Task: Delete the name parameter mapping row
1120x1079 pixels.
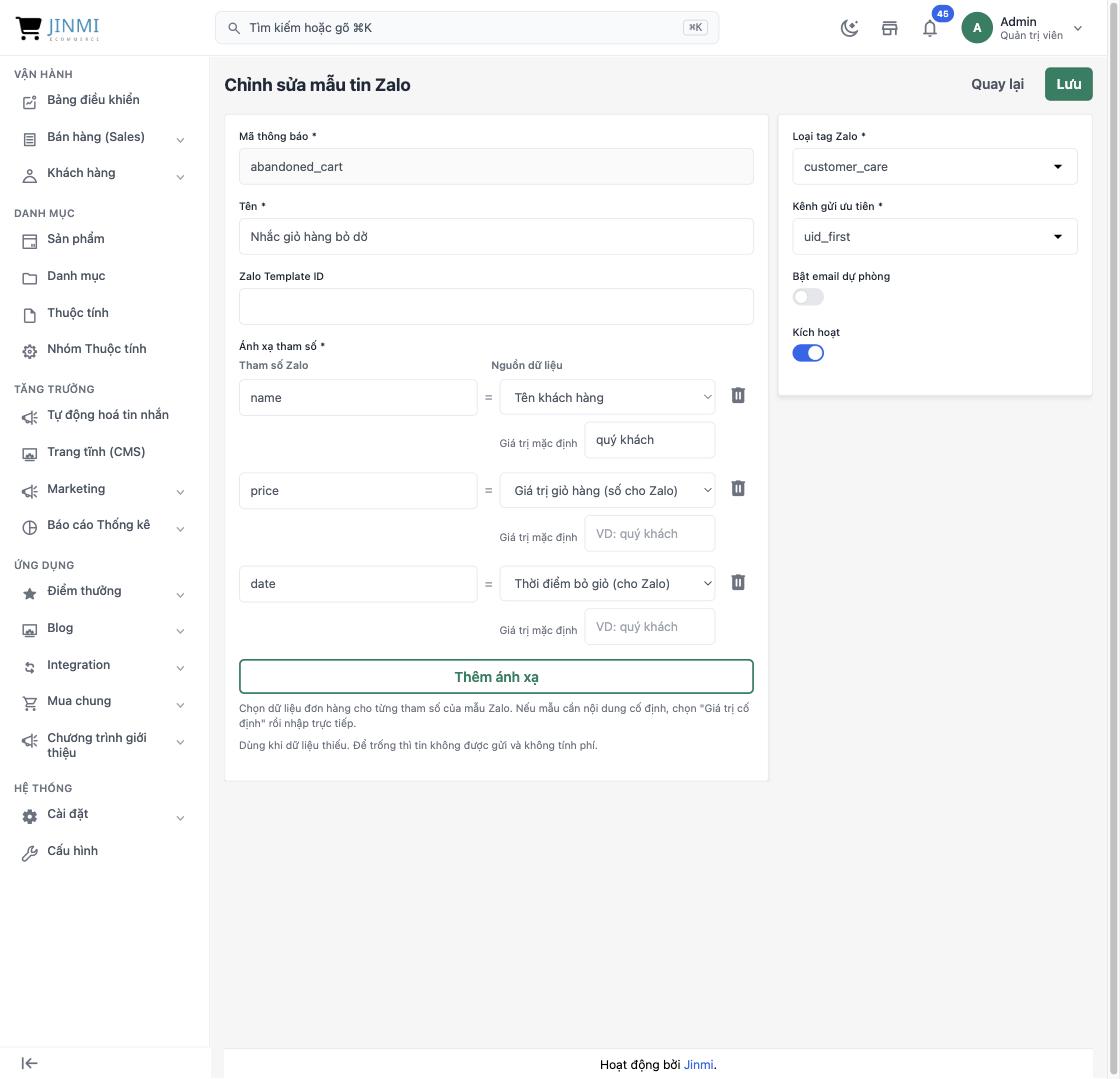Action: click(738, 396)
